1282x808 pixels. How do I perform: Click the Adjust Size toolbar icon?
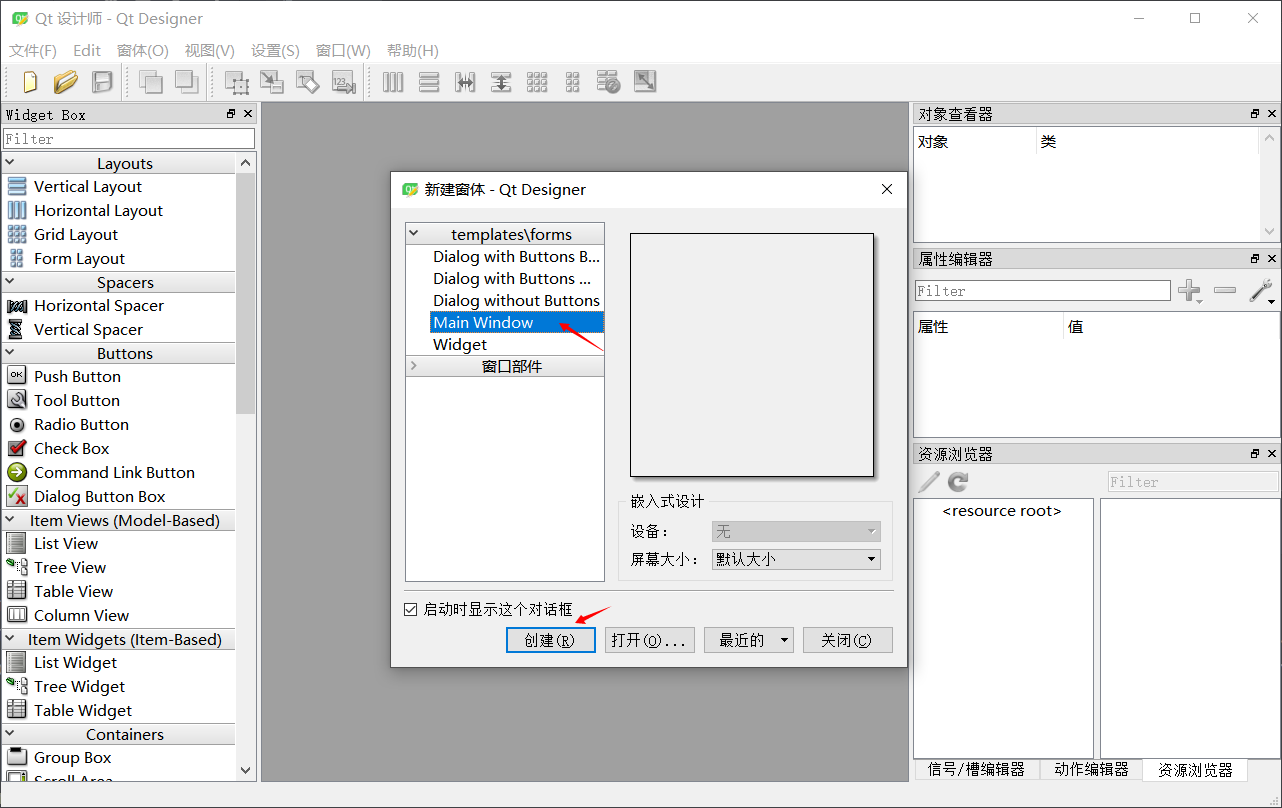coord(645,82)
